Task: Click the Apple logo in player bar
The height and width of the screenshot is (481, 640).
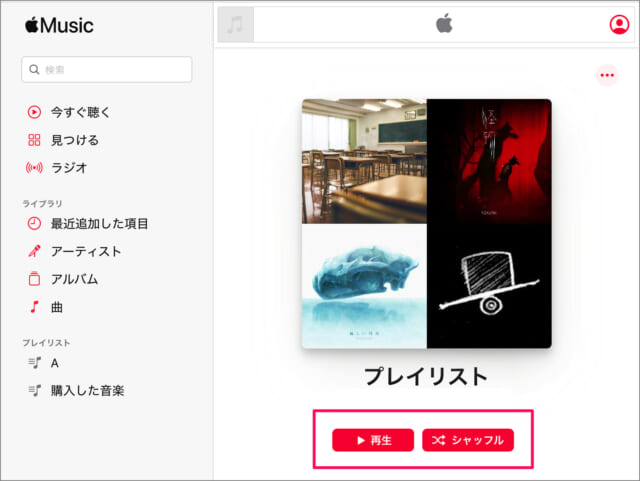Action: pos(444,23)
